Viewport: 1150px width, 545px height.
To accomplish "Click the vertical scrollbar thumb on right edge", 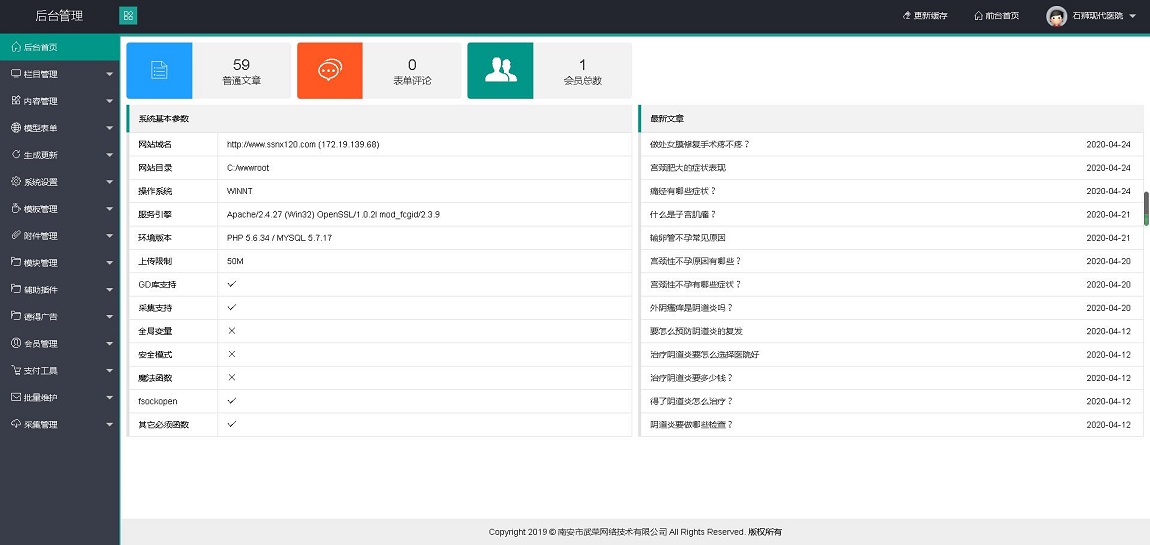I will pos(1146,209).
